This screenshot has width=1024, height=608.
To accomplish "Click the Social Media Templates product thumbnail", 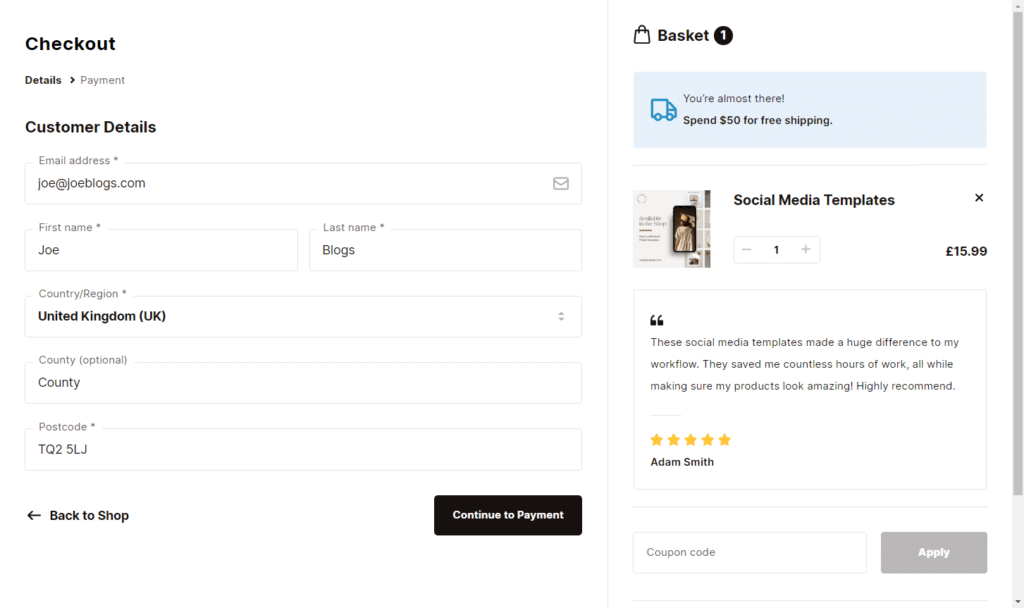I will coord(671,229).
